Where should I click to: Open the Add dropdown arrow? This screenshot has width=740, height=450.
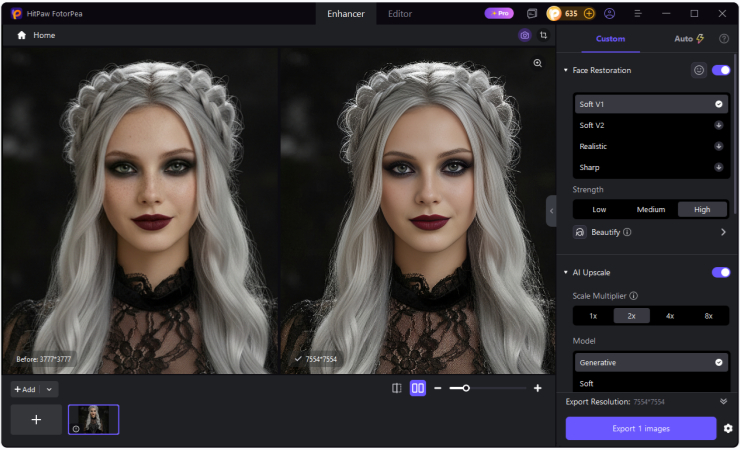(49, 390)
